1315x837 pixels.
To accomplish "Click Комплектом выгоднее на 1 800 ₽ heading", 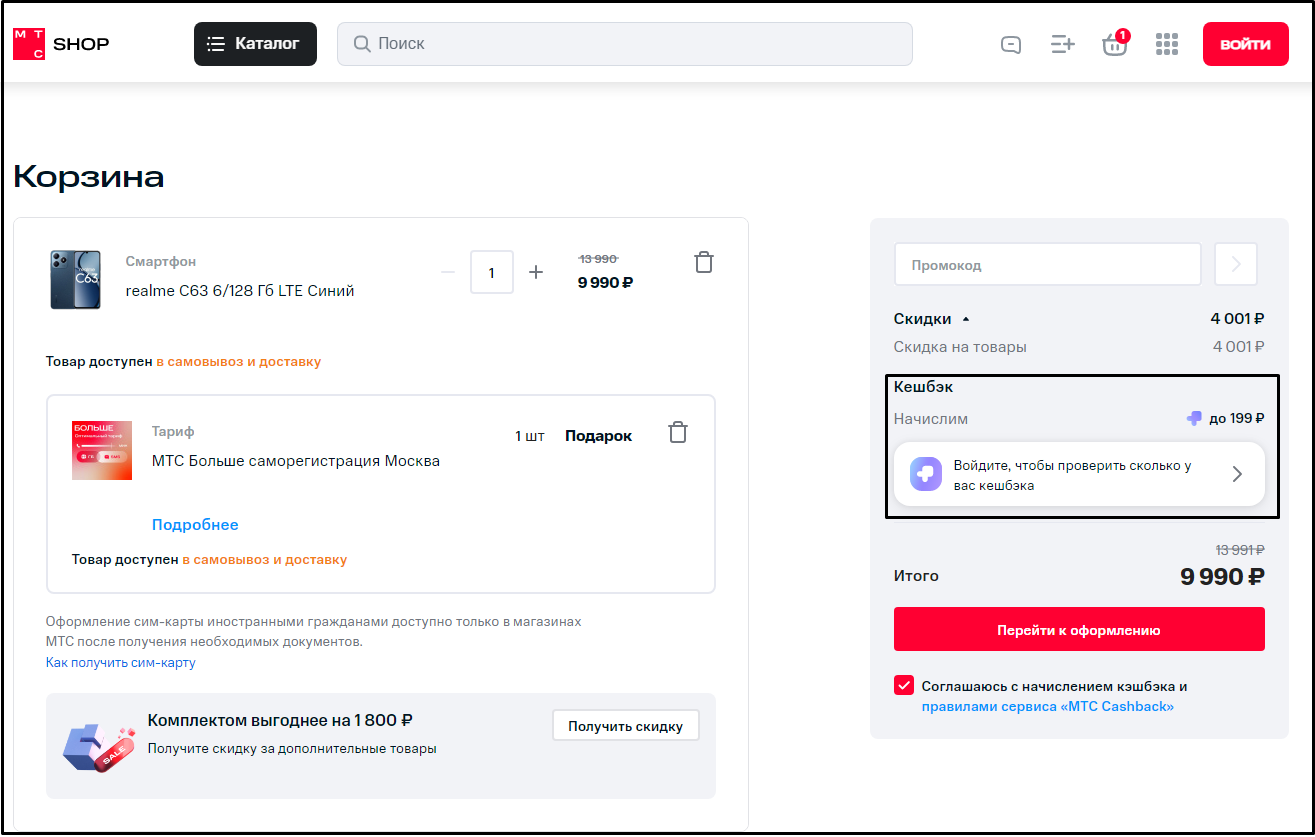I will (x=280, y=720).
